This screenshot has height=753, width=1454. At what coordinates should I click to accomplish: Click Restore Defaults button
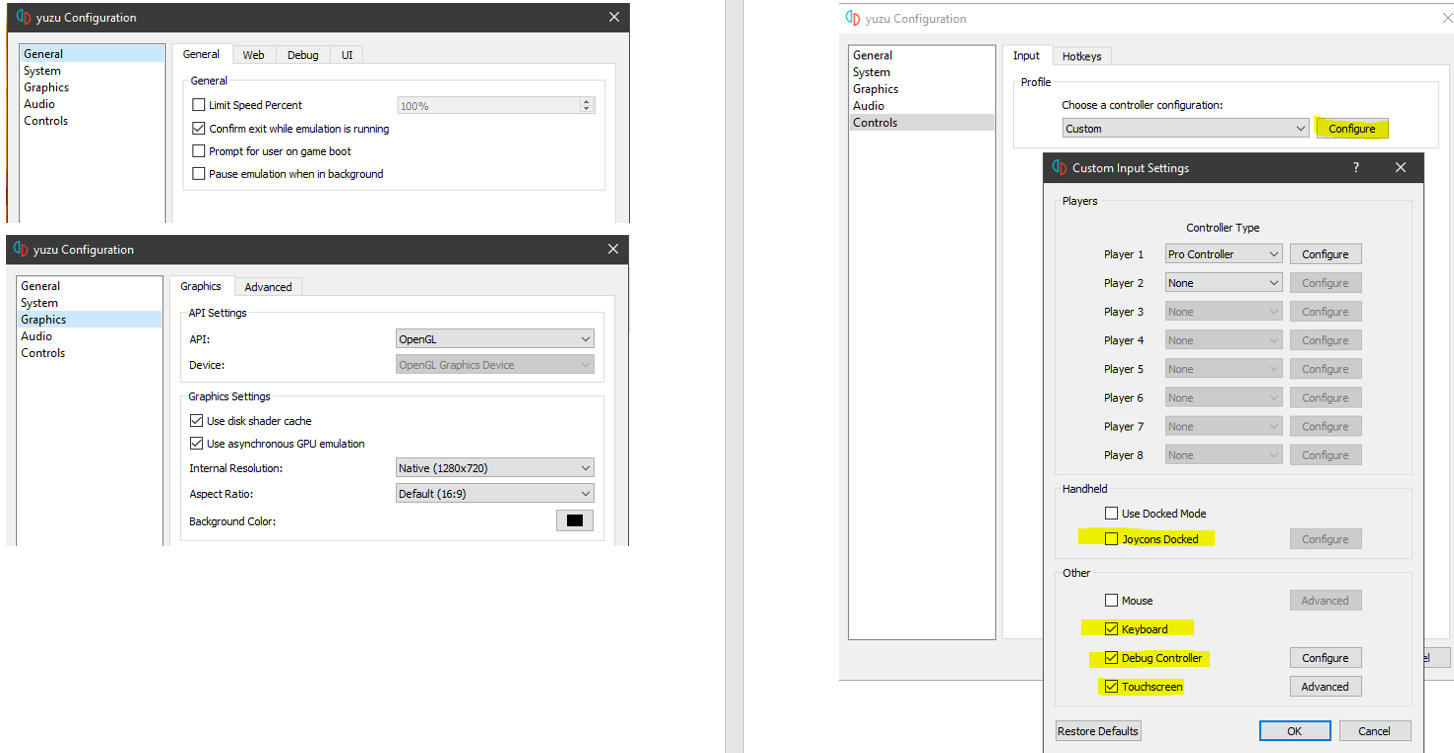[x=1098, y=731]
